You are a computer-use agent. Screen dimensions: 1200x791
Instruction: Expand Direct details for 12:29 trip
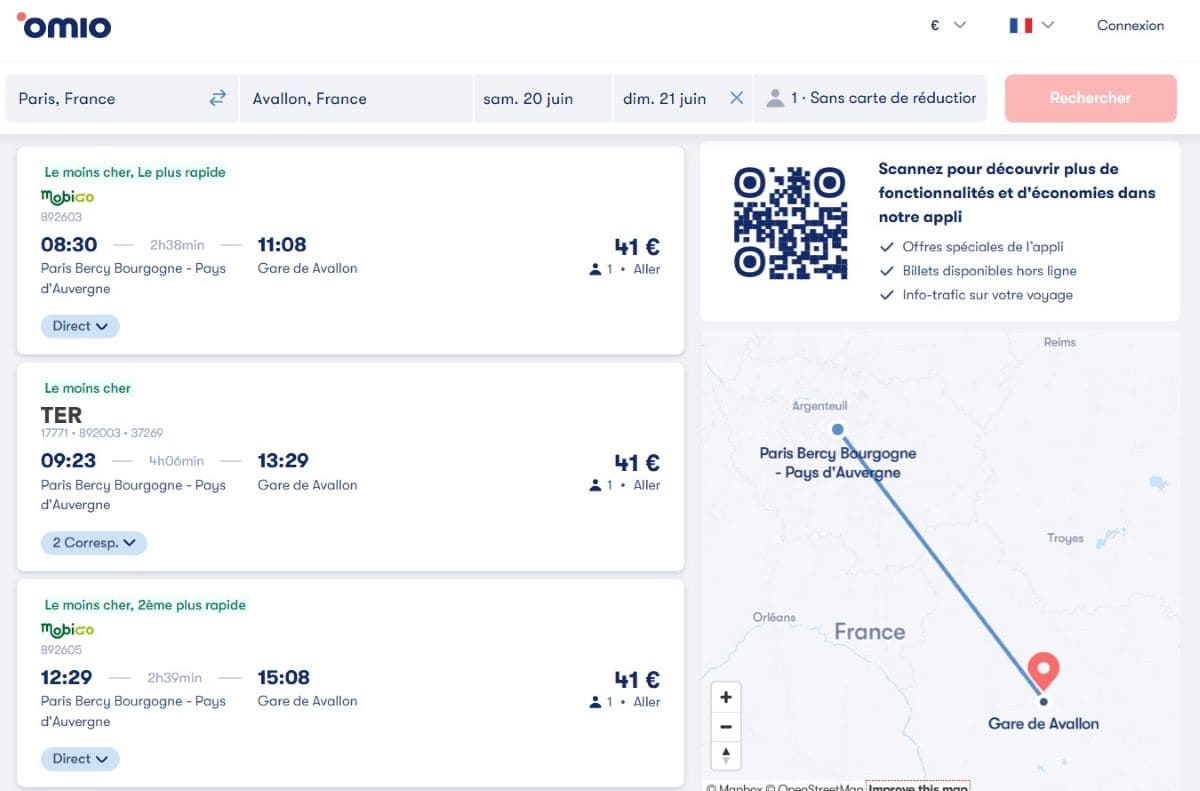point(80,759)
